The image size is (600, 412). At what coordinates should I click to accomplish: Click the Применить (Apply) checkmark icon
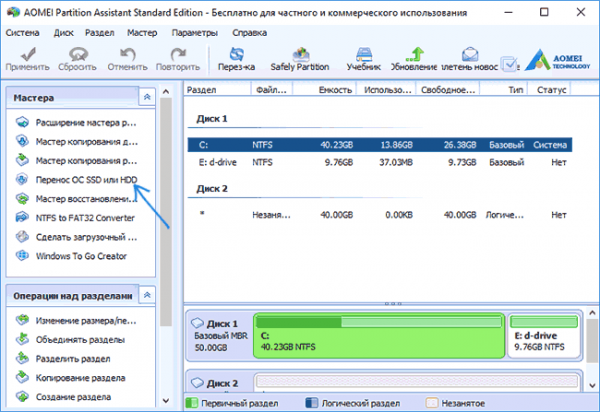(x=28, y=54)
